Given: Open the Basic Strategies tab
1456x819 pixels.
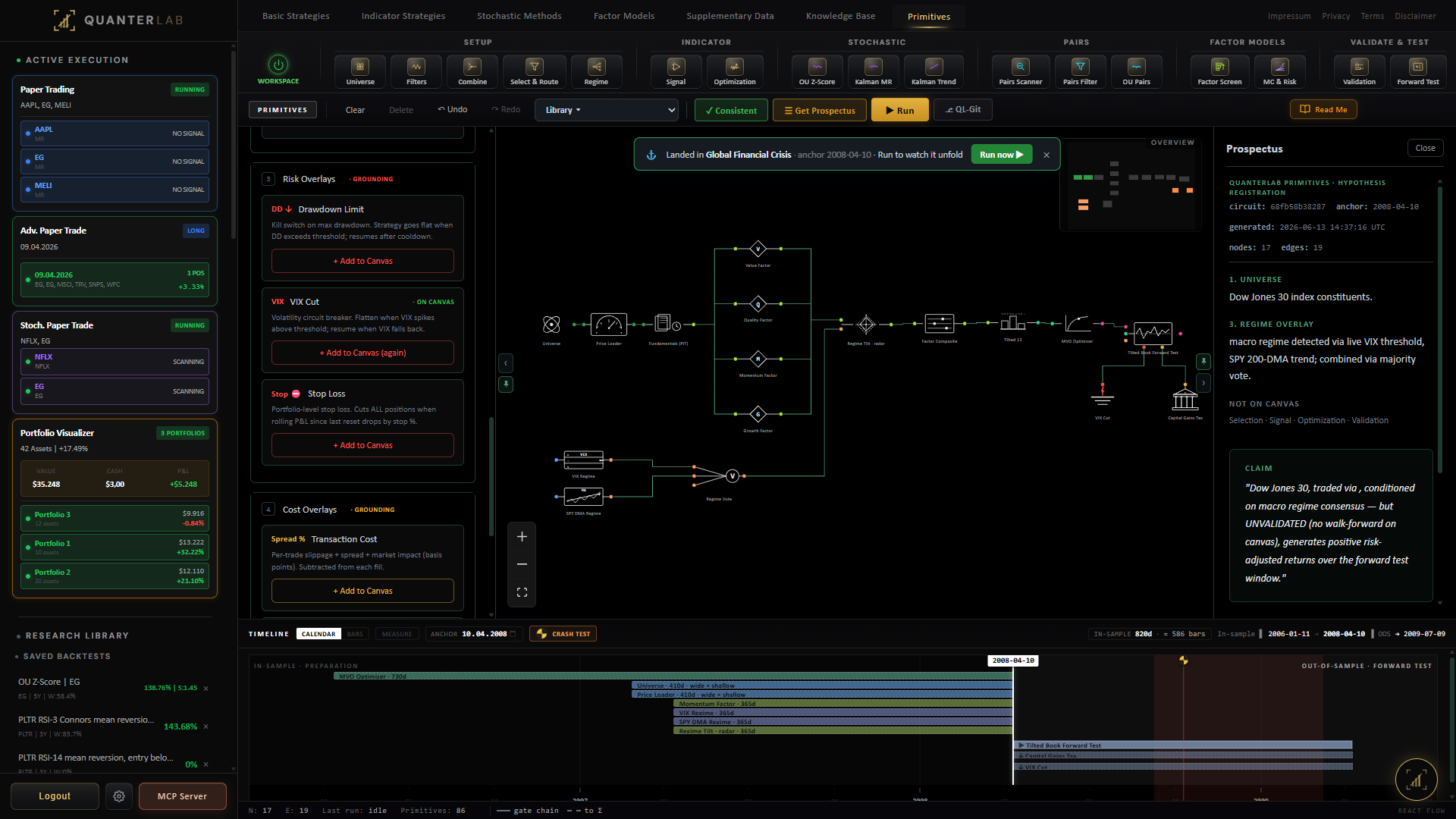Looking at the screenshot, I should pyautogui.click(x=296, y=16).
